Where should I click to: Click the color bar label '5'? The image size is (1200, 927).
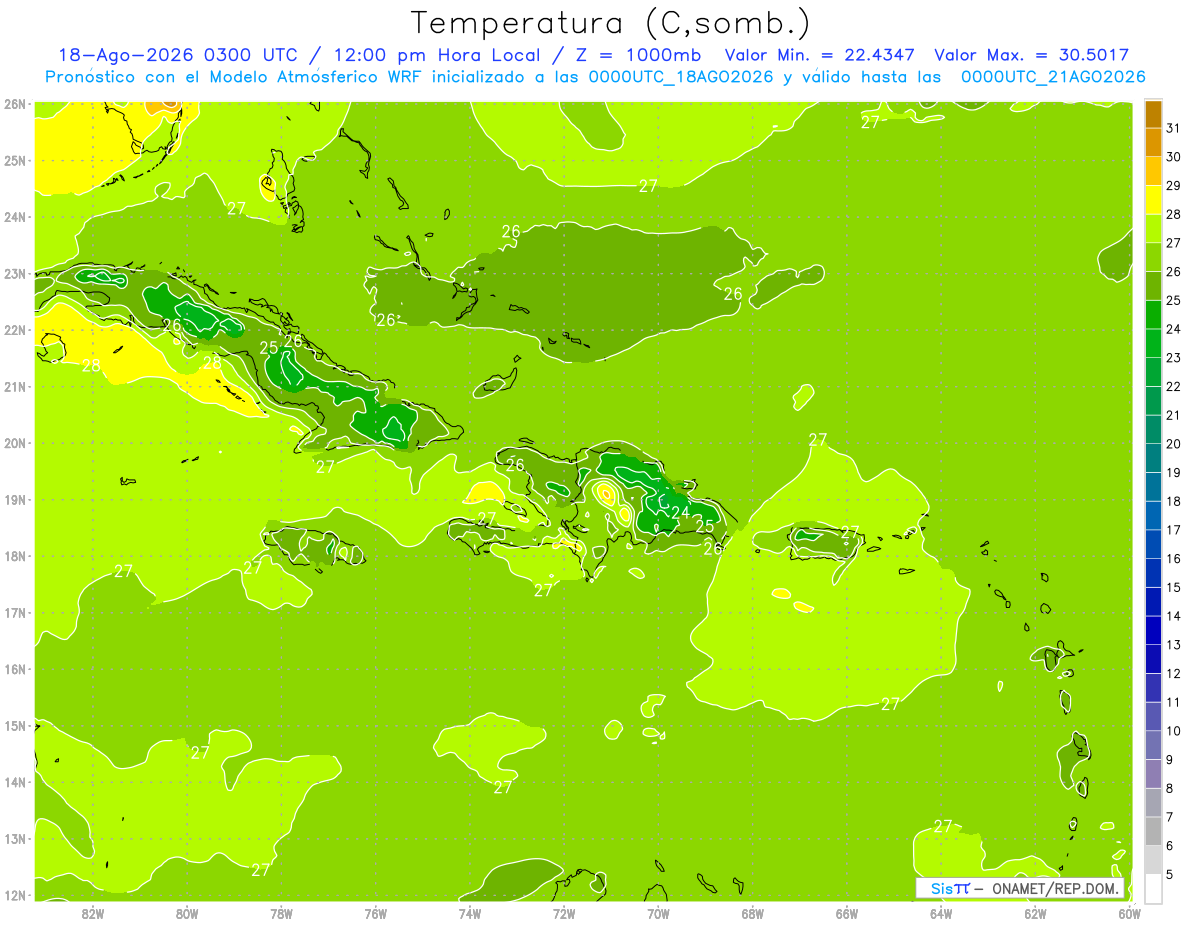pos(1170,875)
